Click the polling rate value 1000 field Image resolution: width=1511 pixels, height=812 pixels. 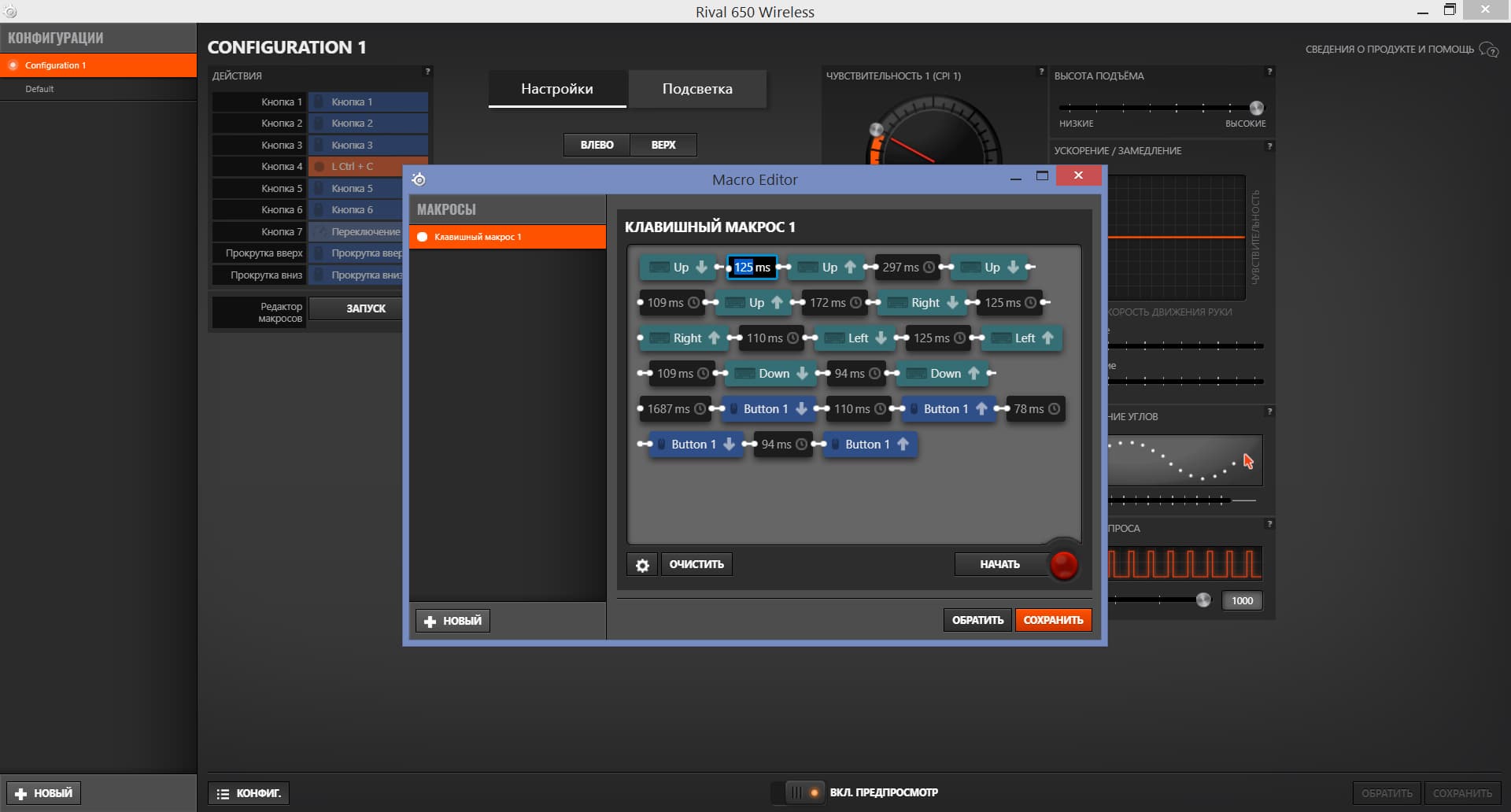[1242, 600]
